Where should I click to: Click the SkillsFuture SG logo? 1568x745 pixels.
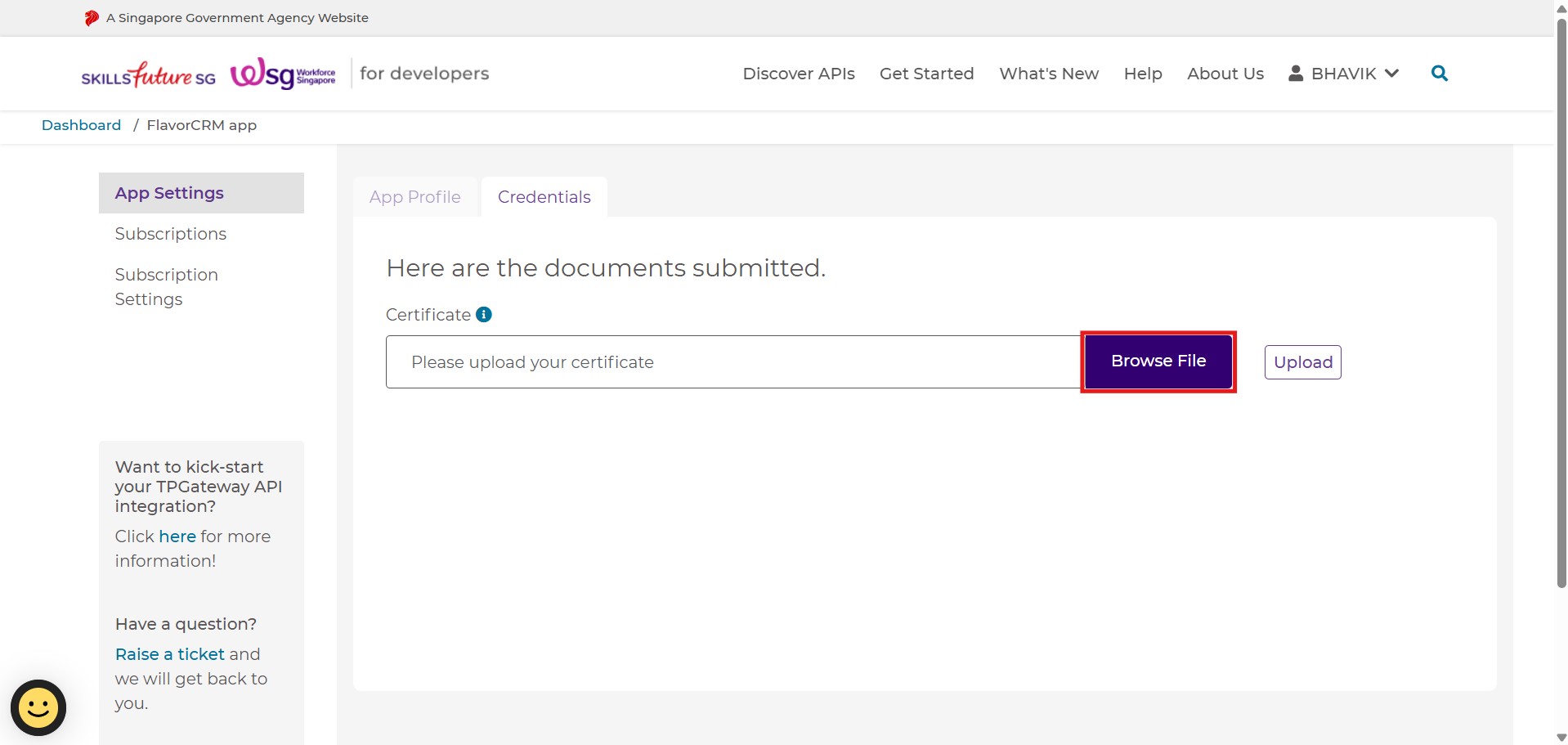(x=148, y=75)
